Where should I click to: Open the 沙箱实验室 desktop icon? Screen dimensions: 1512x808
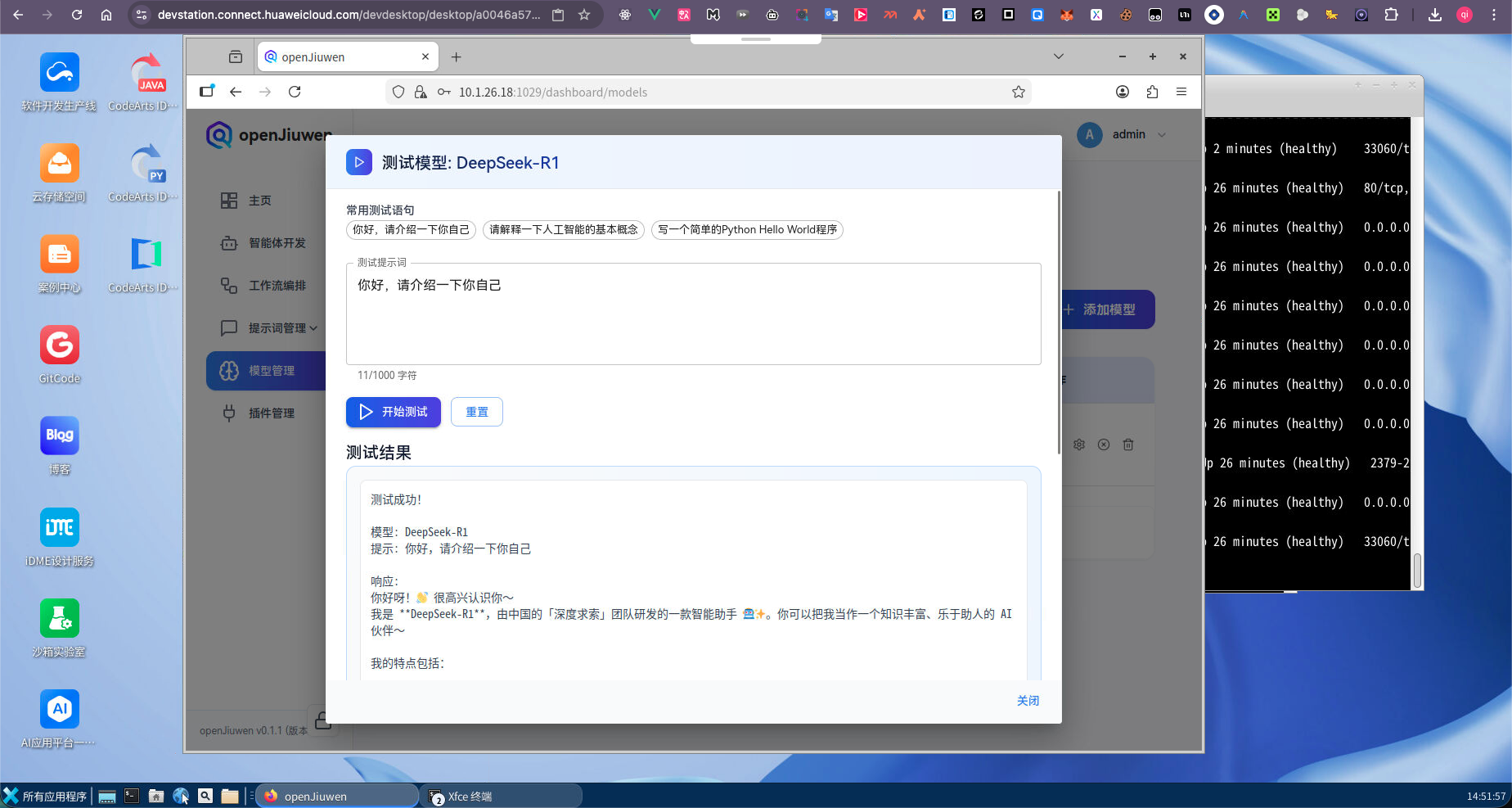[59, 627]
